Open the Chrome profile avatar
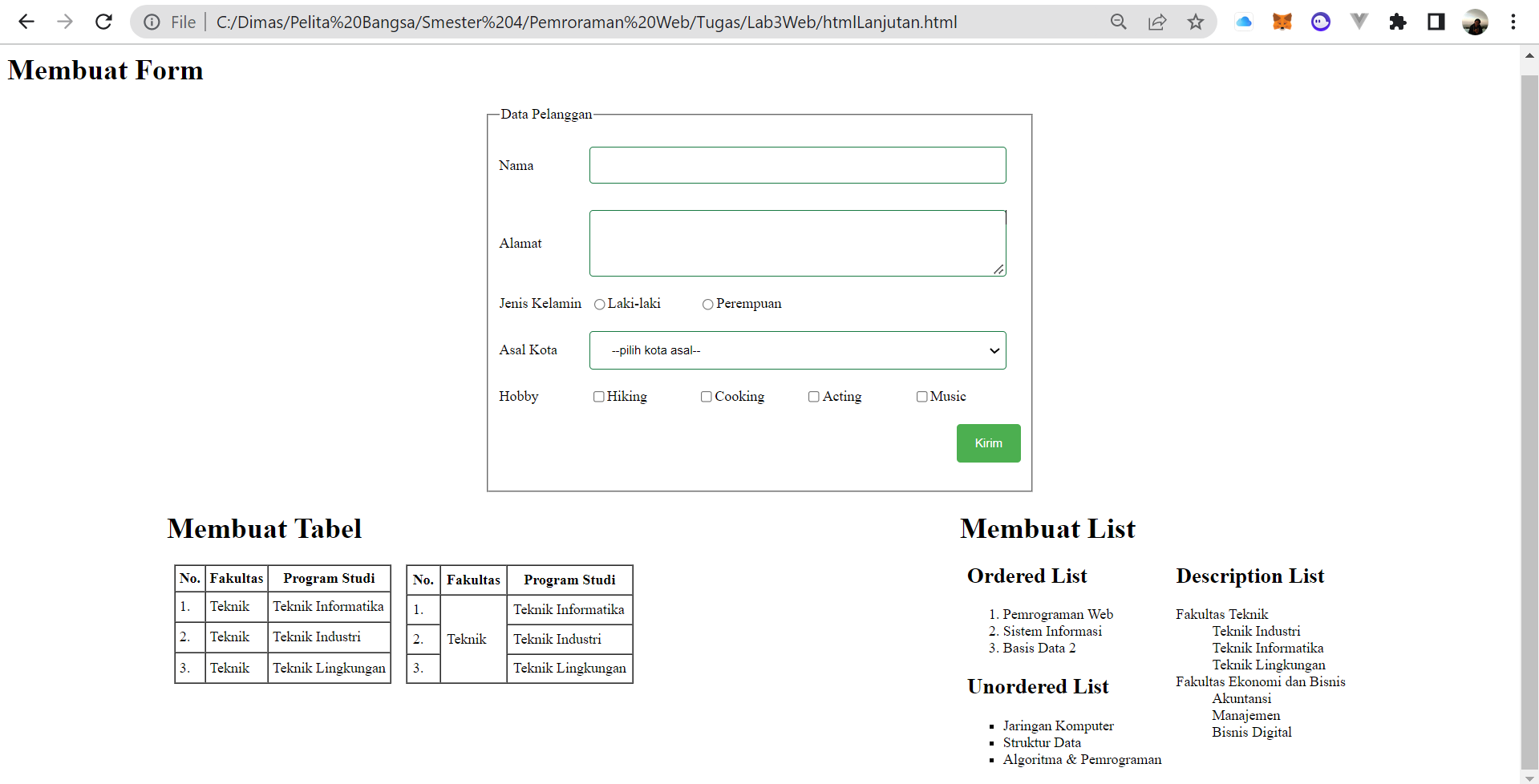 pyautogui.click(x=1475, y=22)
